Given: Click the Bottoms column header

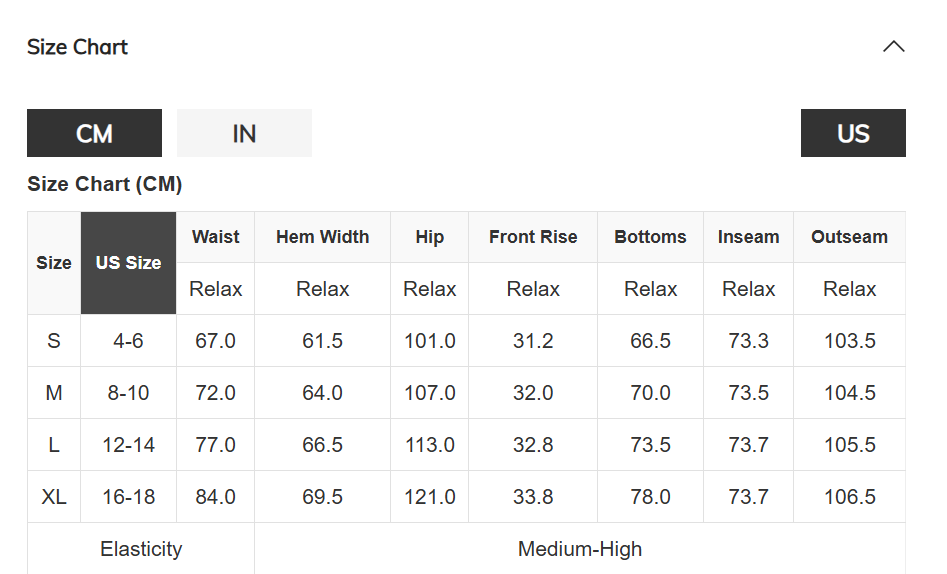Looking at the screenshot, I should pyautogui.click(x=650, y=237).
